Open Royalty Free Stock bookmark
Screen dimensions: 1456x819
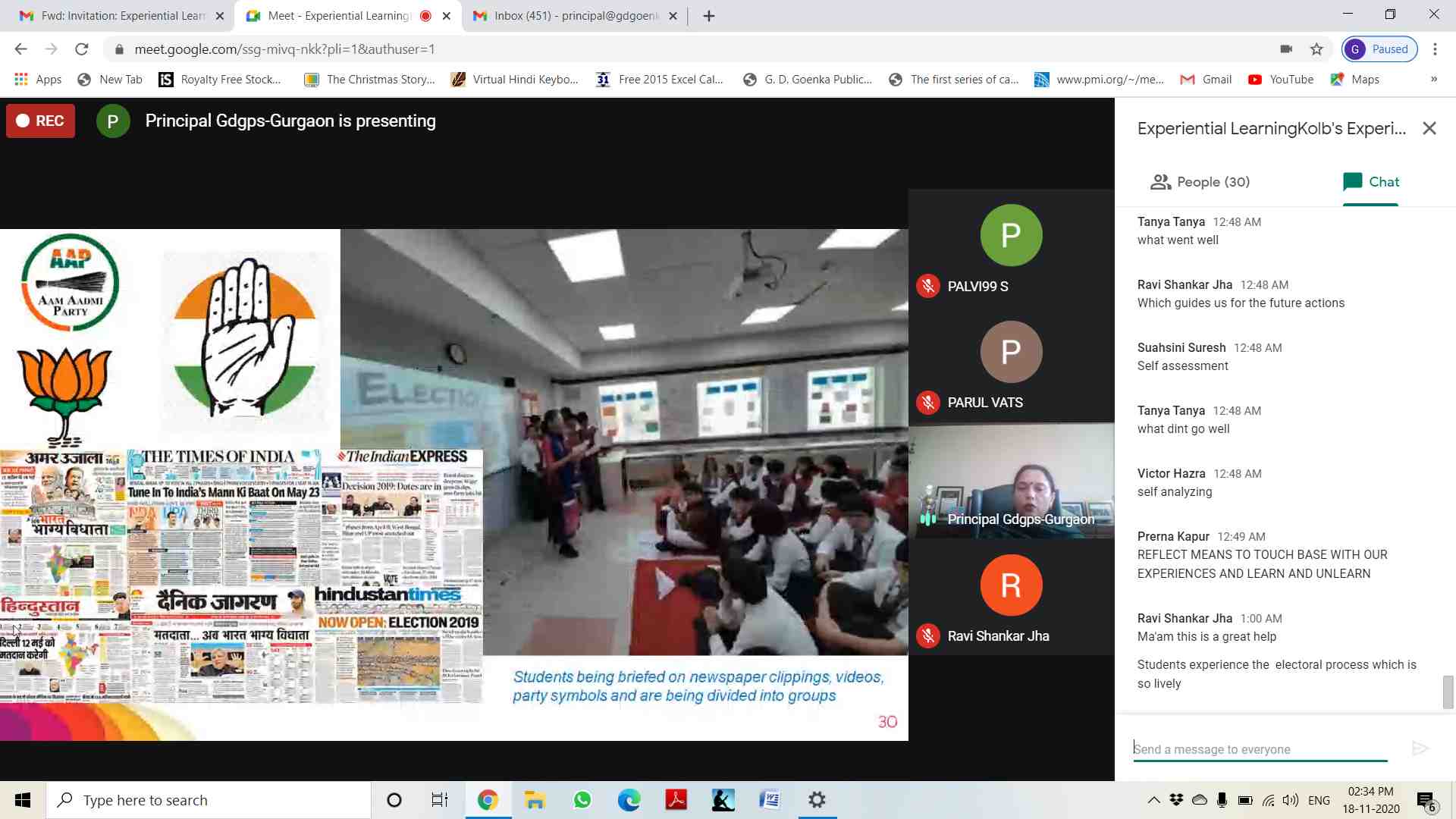click(x=220, y=80)
